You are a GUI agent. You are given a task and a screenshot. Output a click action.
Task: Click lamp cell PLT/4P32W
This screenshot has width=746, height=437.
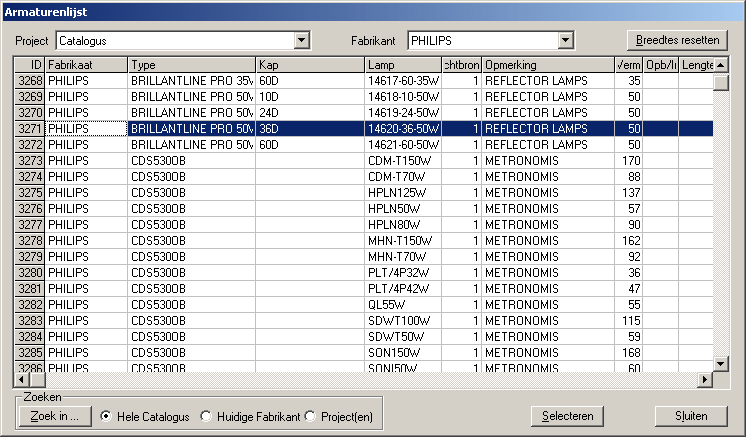coord(403,273)
